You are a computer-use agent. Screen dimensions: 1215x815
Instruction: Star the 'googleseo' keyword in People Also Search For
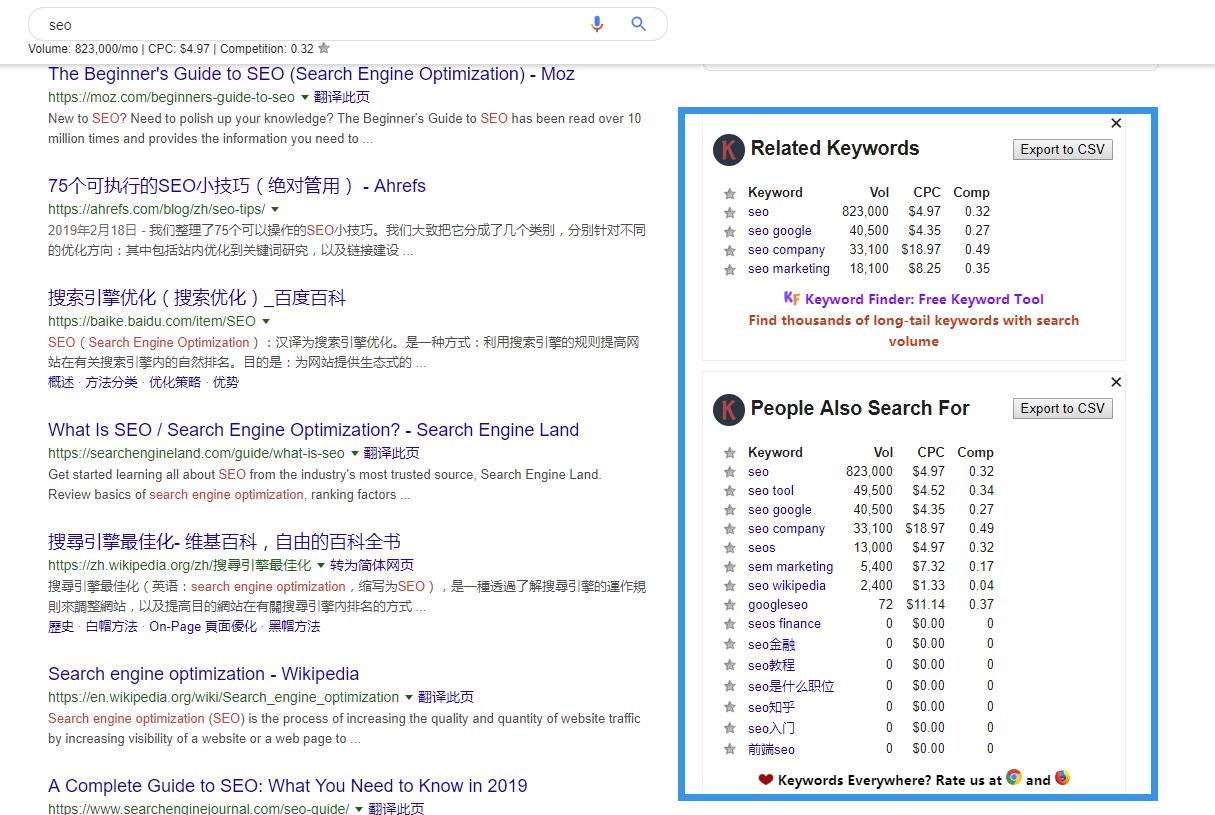click(x=731, y=604)
